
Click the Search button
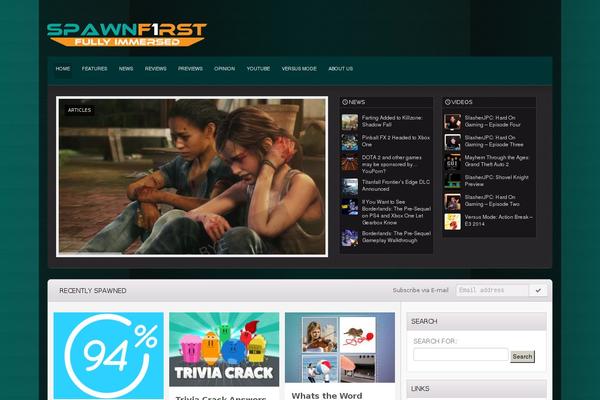click(522, 357)
